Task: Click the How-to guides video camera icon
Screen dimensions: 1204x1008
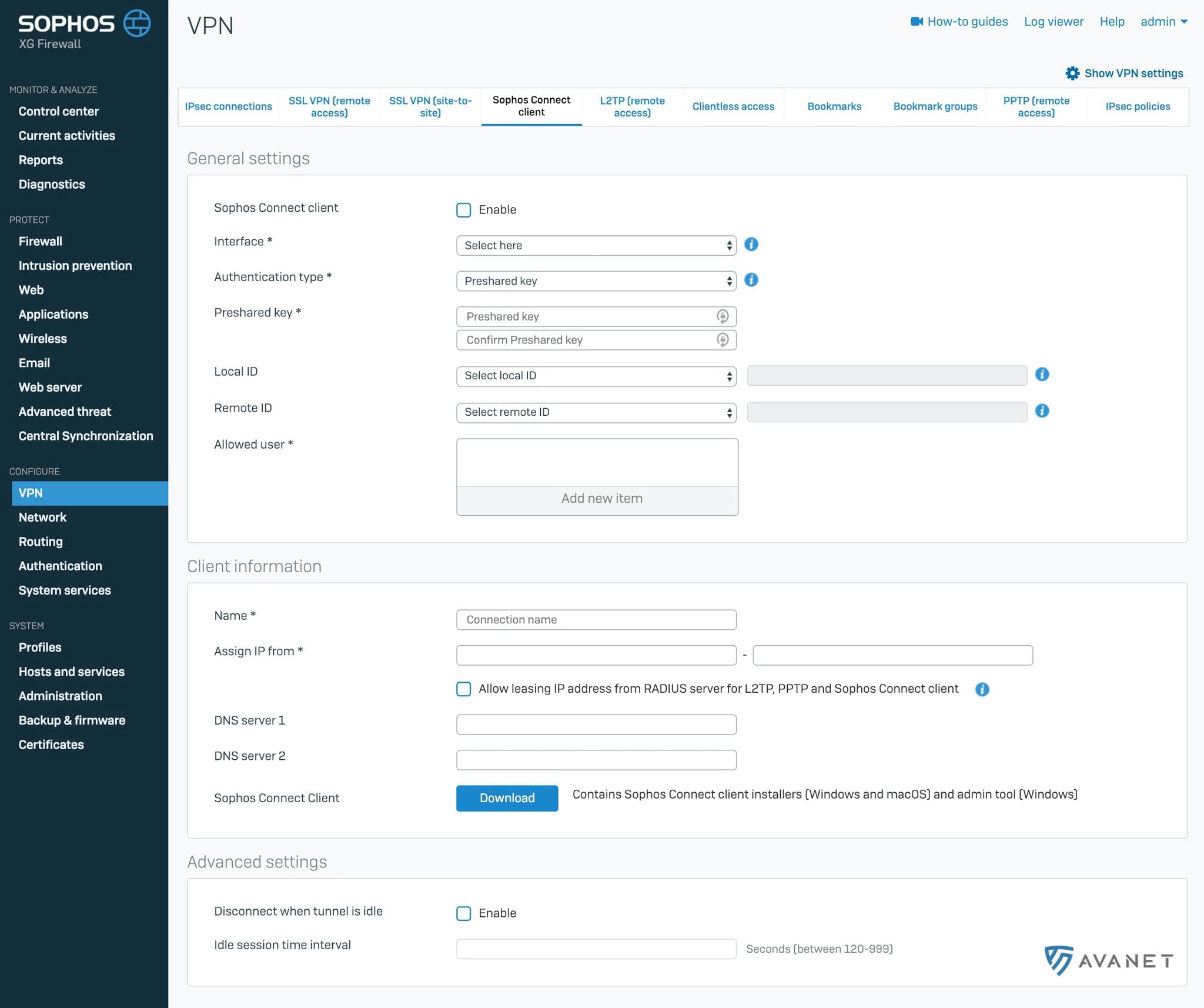Action: 917,22
